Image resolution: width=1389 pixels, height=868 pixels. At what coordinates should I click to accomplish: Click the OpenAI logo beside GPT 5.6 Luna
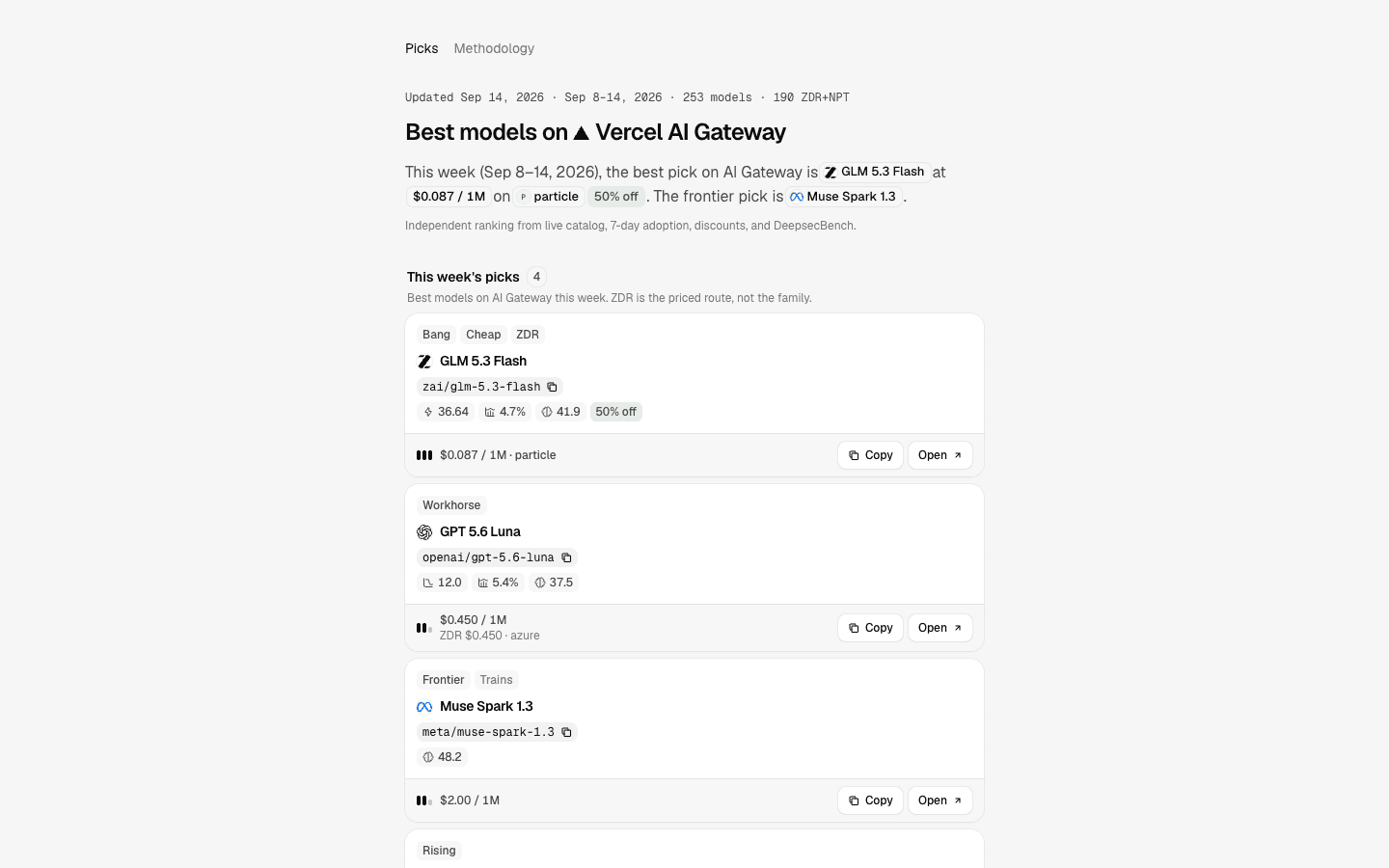(424, 532)
